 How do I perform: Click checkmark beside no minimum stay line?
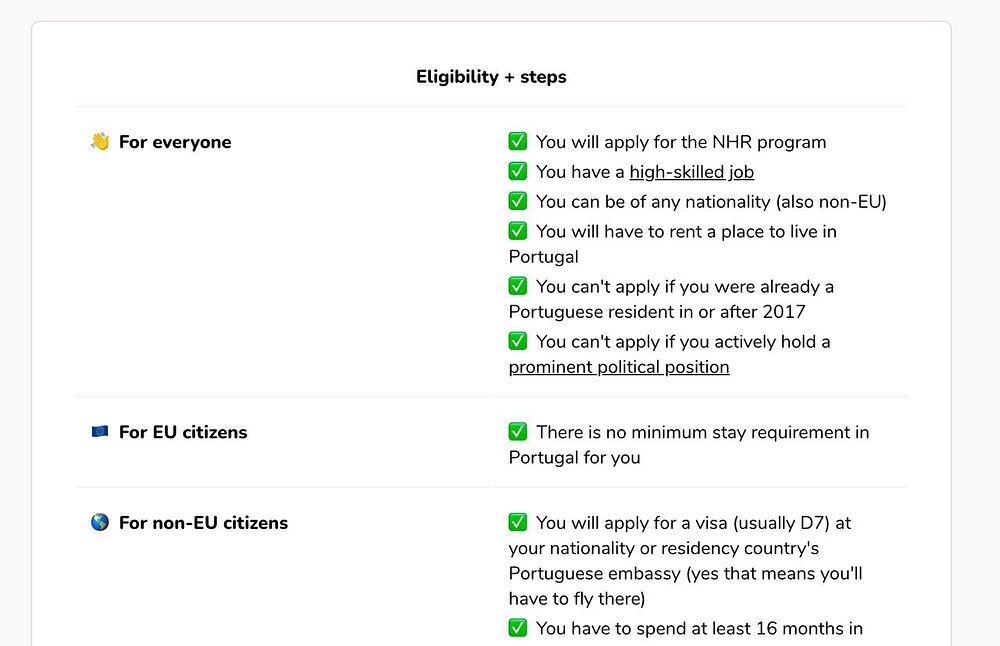pos(518,432)
